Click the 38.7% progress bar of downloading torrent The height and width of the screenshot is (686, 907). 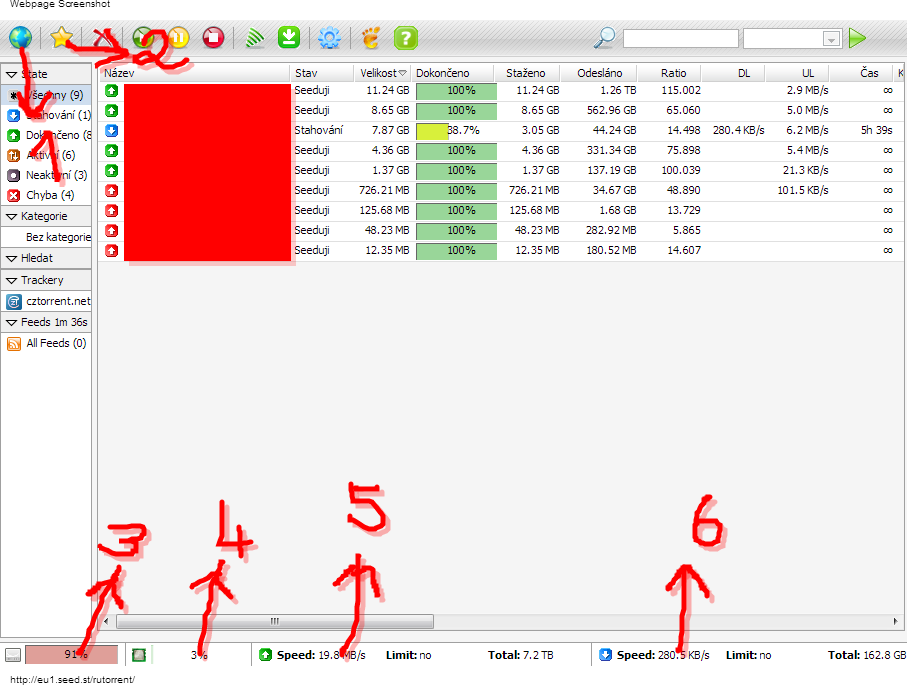456,130
